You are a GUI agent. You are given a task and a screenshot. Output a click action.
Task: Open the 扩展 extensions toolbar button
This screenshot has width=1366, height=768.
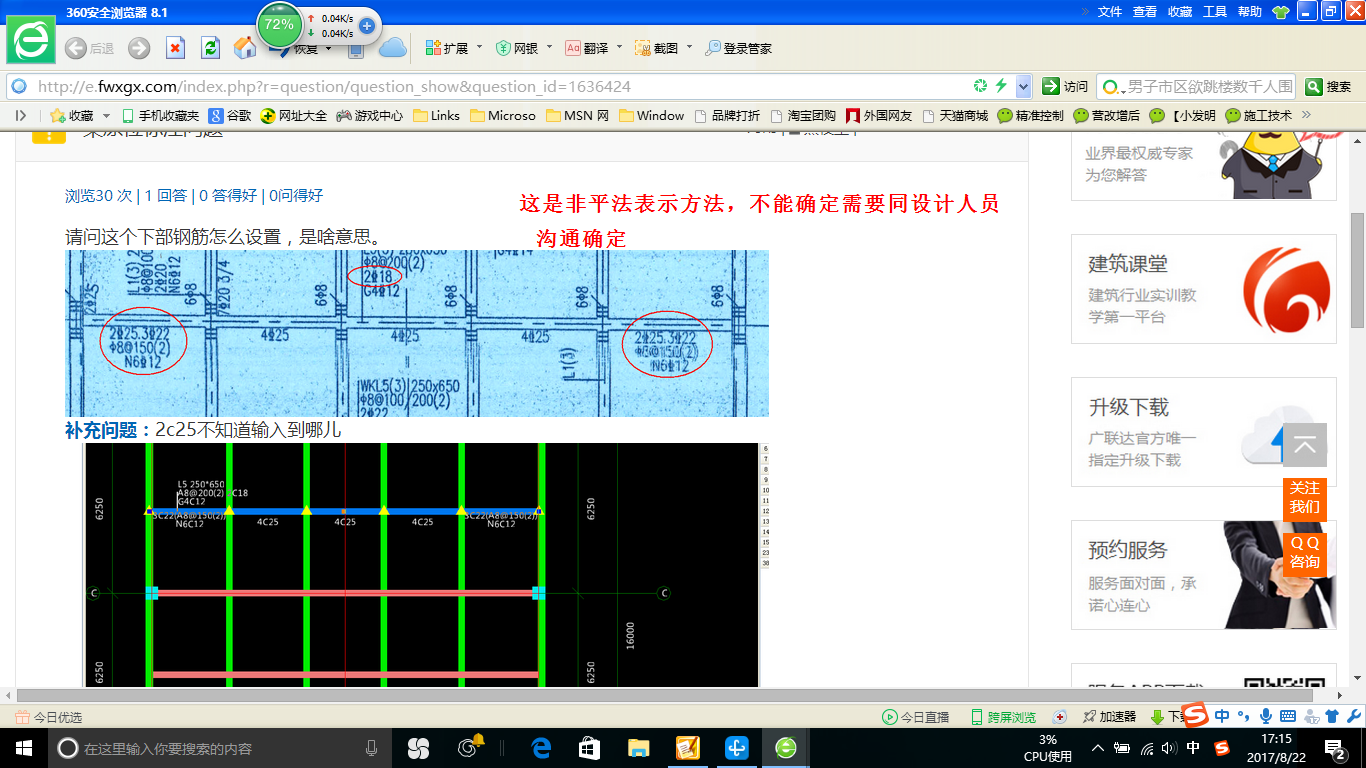[446, 48]
